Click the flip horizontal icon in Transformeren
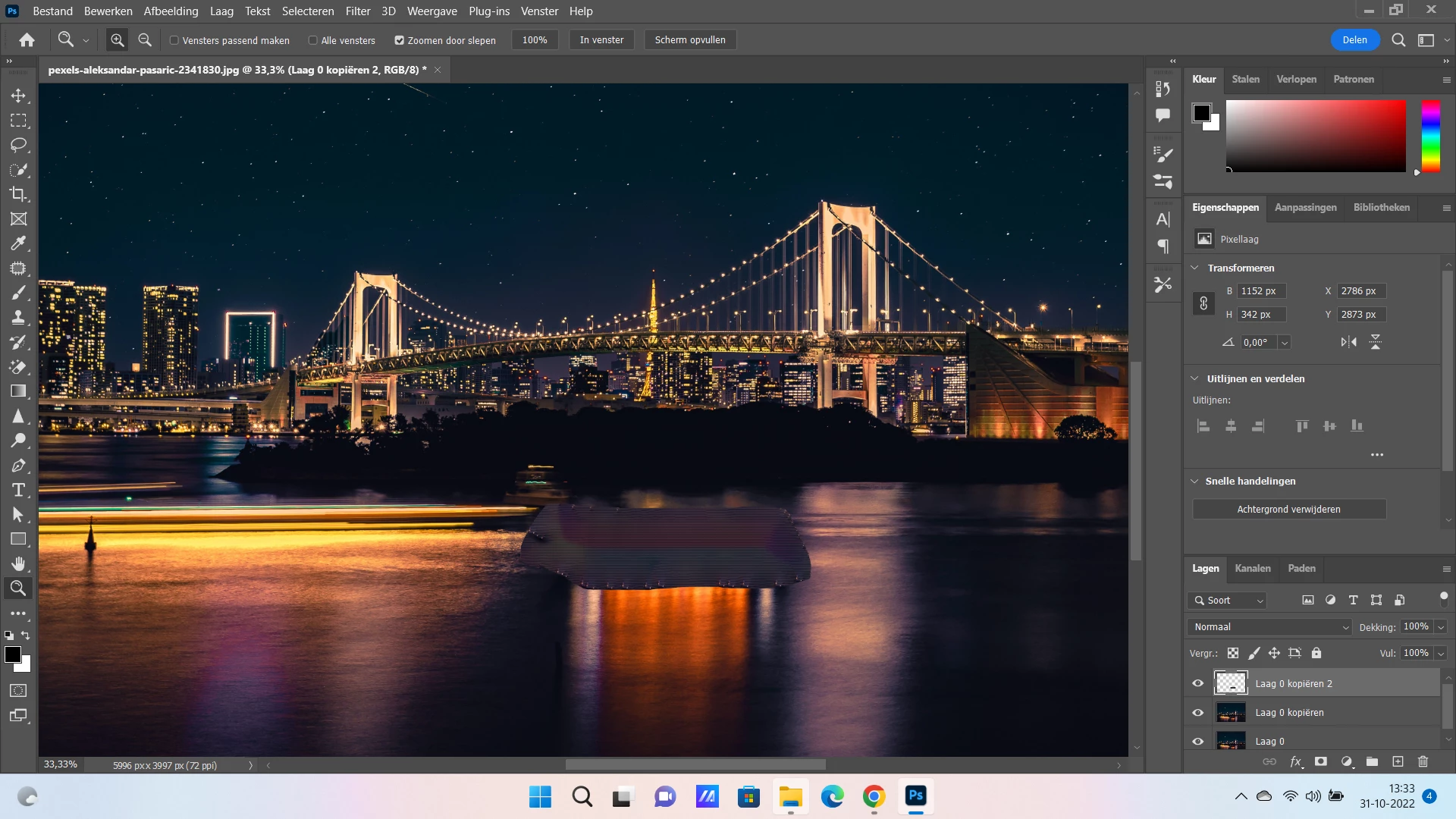The width and height of the screenshot is (1456, 819). (1348, 342)
